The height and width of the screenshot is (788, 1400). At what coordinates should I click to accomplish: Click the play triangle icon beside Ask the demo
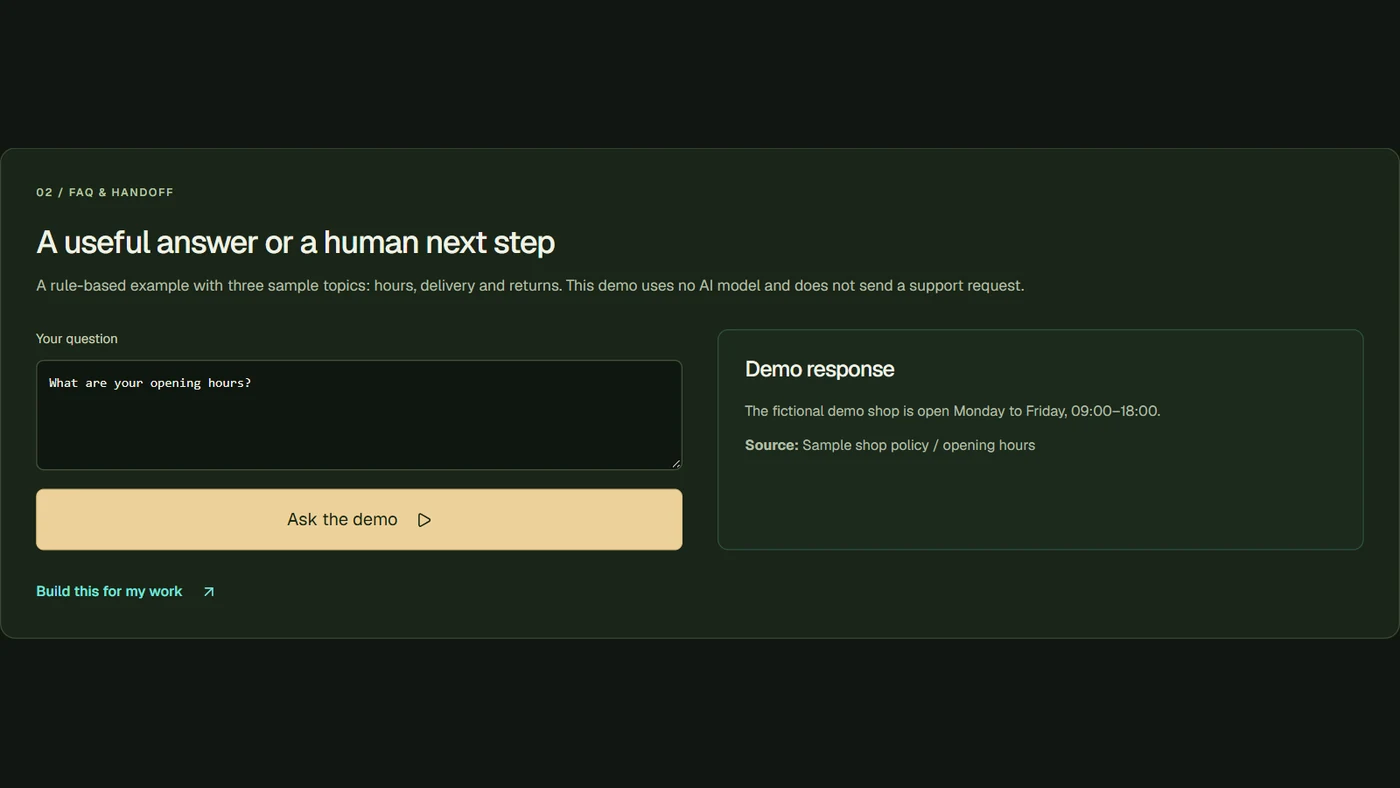424,520
